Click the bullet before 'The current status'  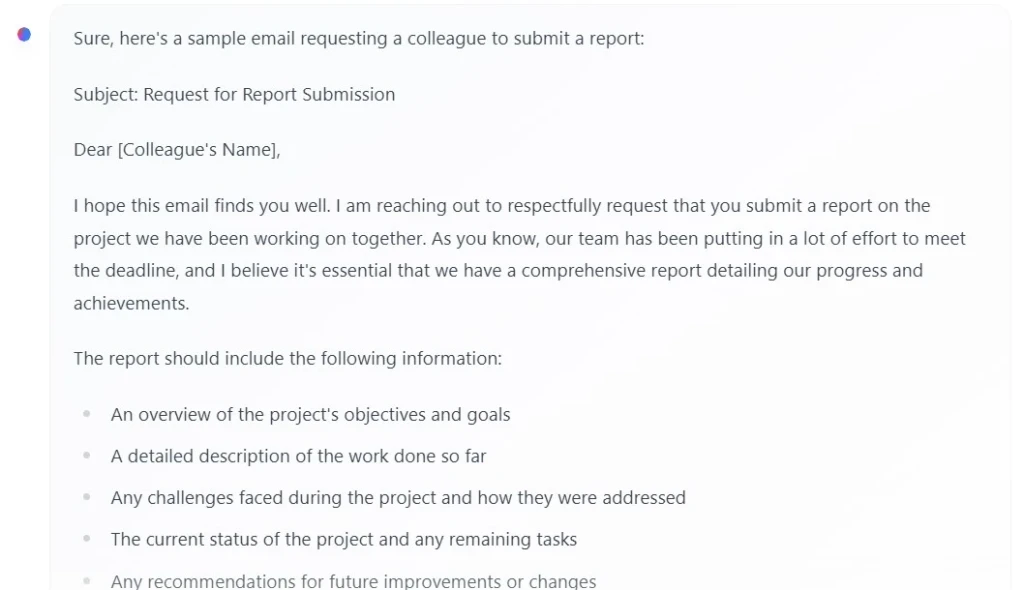[x=86, y=538]
